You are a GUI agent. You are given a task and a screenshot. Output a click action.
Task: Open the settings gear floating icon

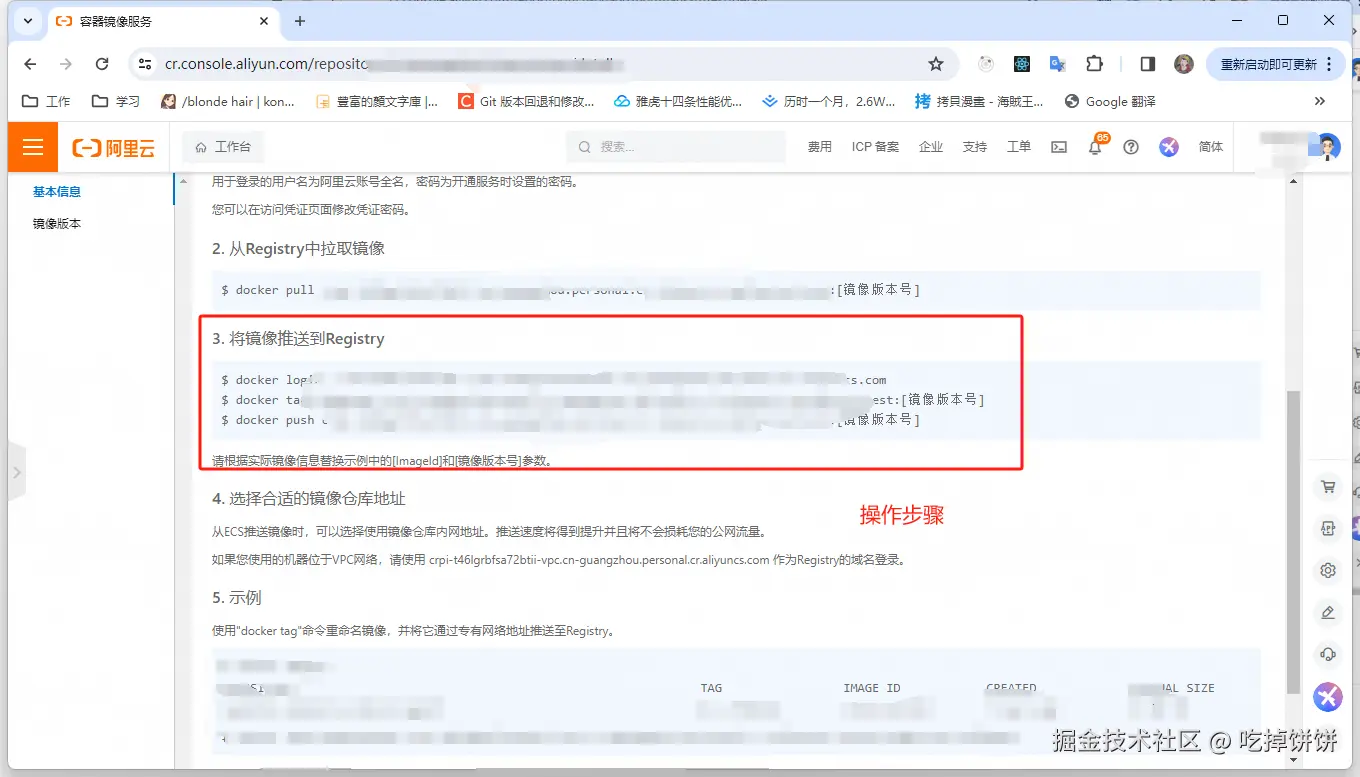tap(1328, 570)
